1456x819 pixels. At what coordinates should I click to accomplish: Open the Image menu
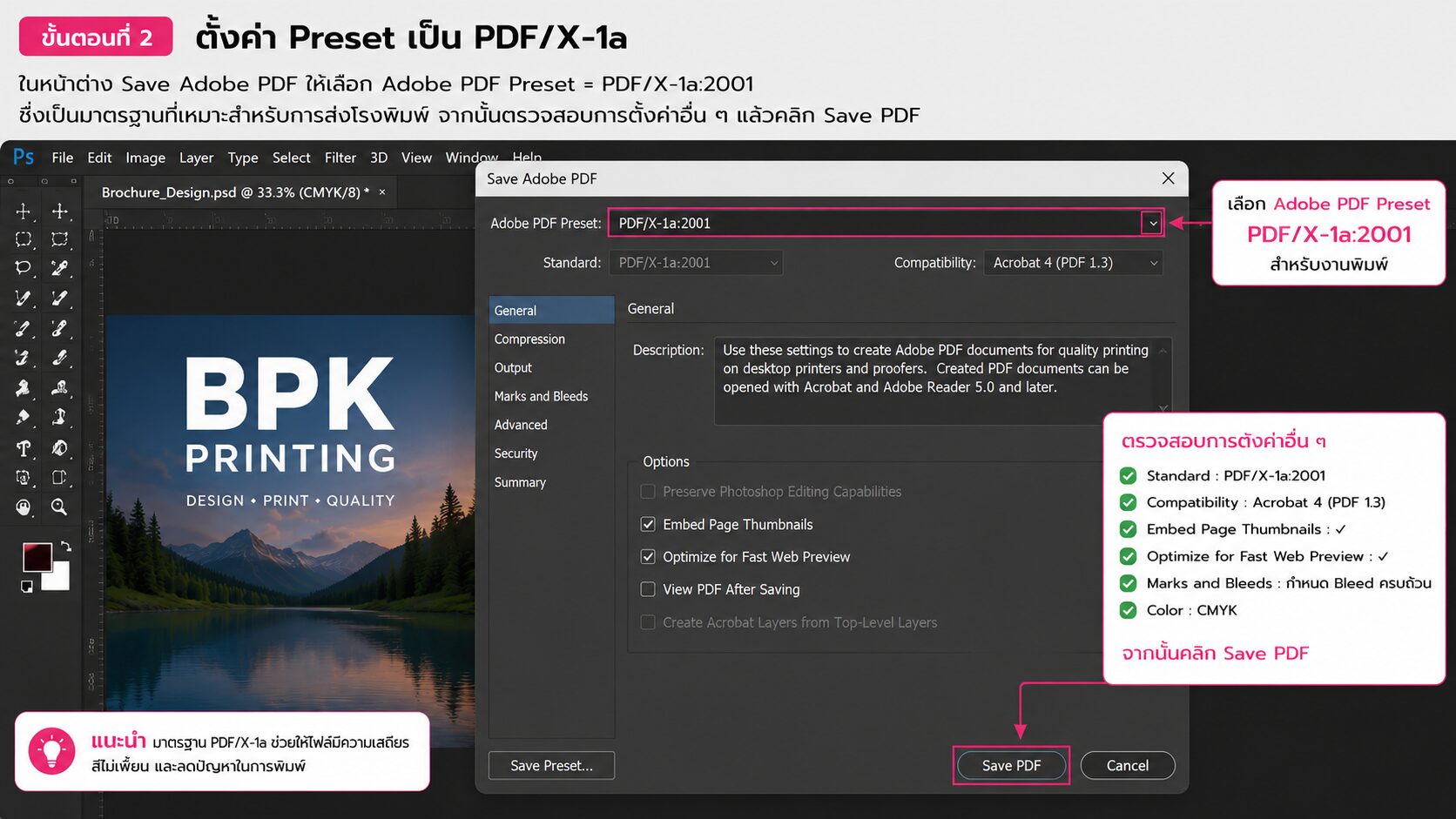pyautogui.click(x=145, y=158)
